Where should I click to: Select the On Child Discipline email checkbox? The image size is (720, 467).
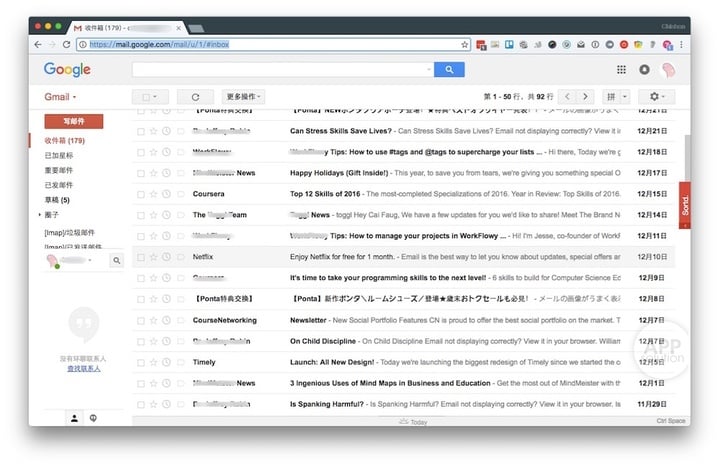(141, 342)
